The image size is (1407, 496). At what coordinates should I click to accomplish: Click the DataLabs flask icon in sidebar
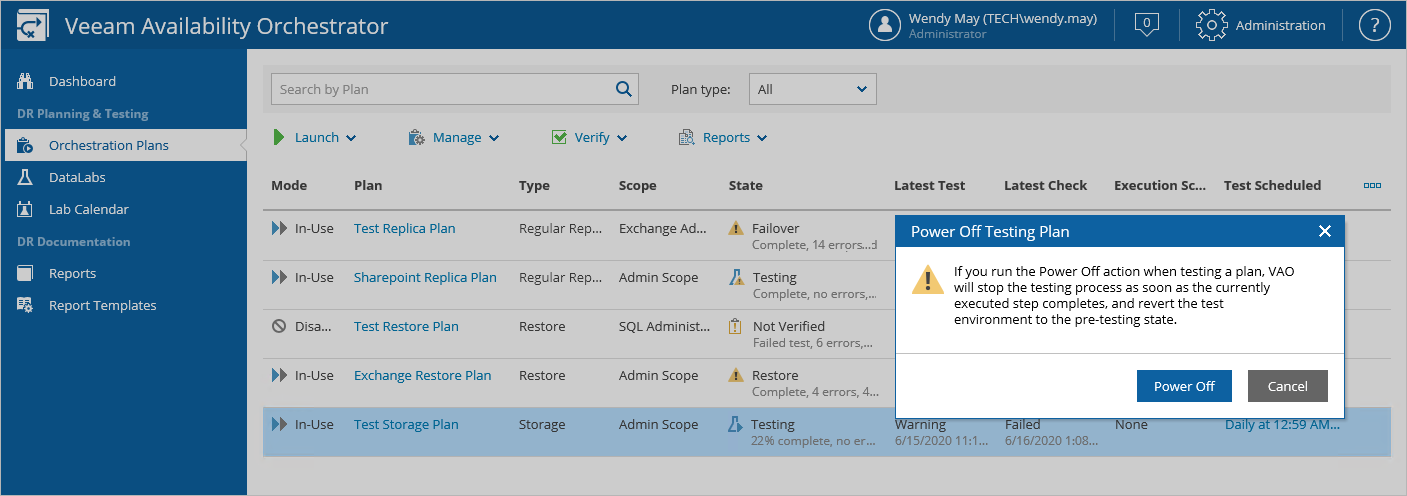(x=26, y=177)
